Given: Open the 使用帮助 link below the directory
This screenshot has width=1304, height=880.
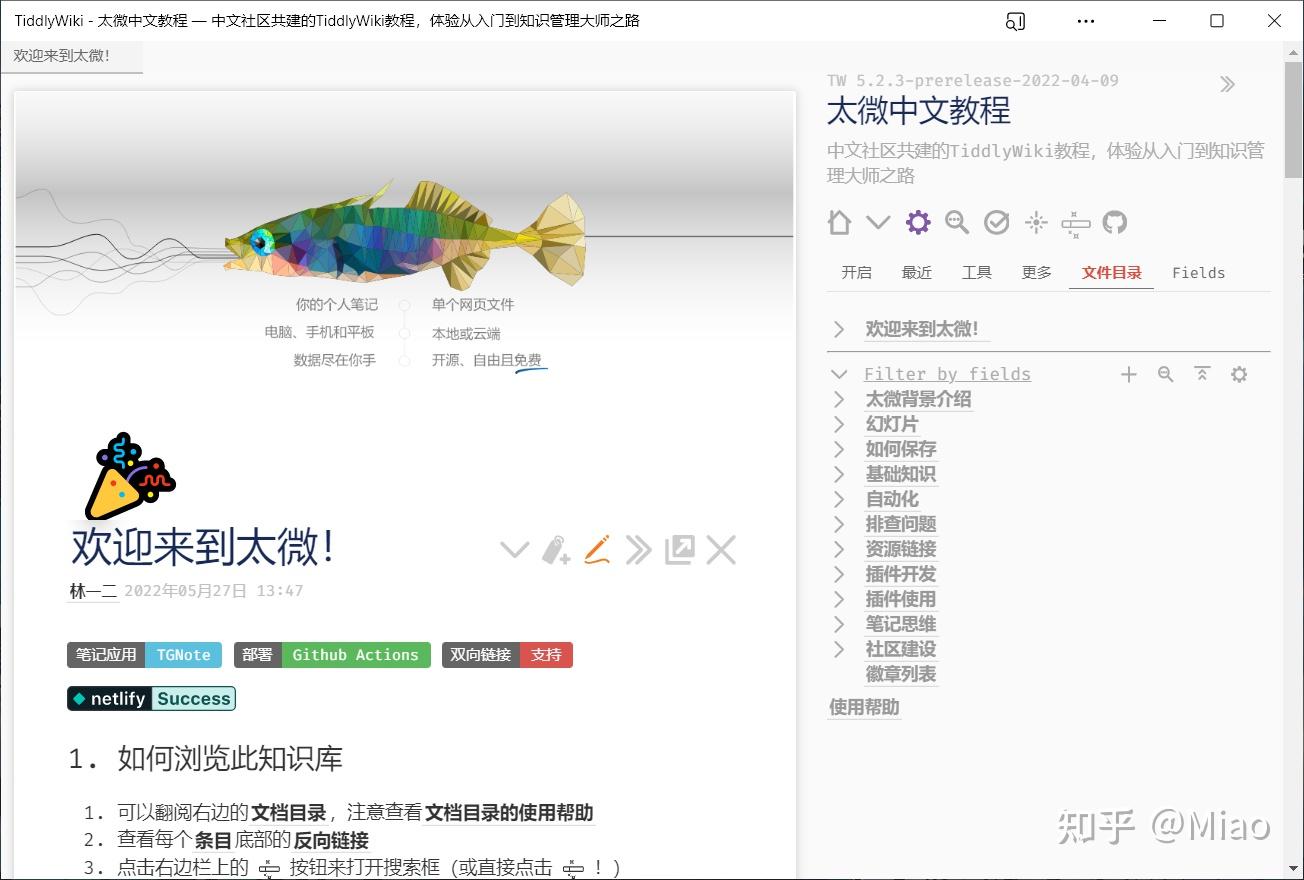Looking at the screenshot, I should click(x=863, y=707).
